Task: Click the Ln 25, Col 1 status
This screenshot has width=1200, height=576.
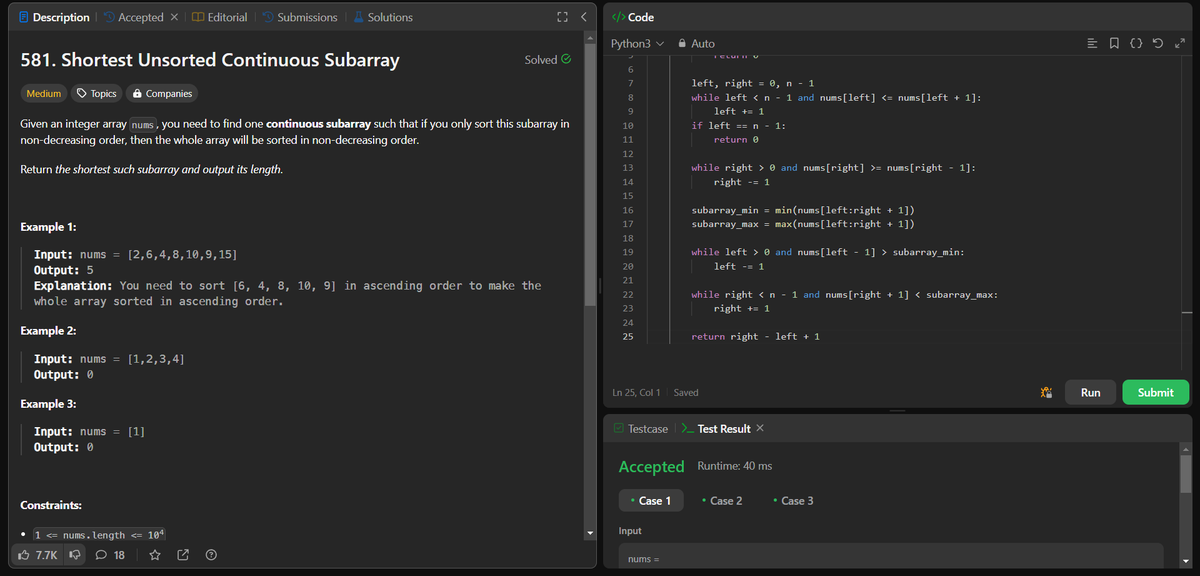Action: click(x=636, y=393)
